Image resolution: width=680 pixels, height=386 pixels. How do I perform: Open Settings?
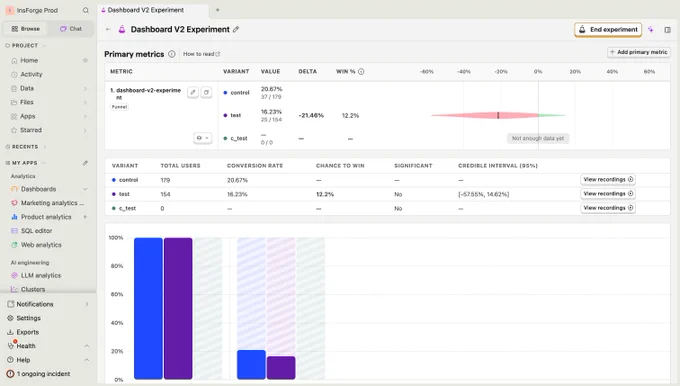coord(28,318)
